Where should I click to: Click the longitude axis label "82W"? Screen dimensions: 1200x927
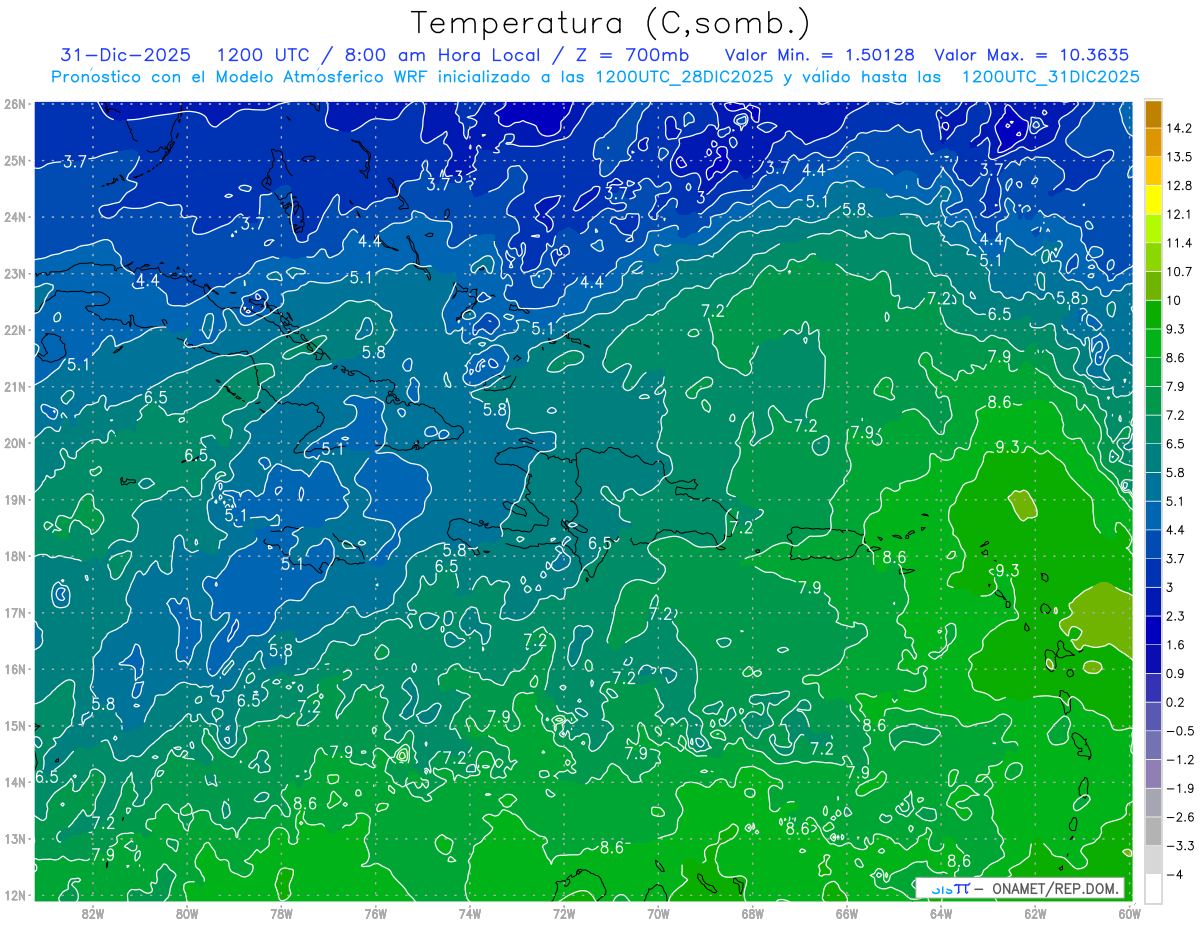pos(93,912)
